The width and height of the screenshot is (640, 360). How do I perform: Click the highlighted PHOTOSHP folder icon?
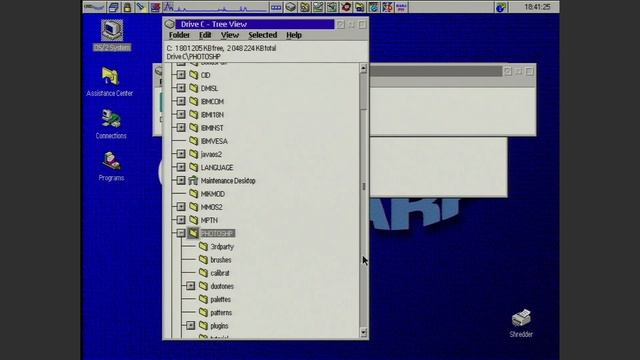click(193, 233)
